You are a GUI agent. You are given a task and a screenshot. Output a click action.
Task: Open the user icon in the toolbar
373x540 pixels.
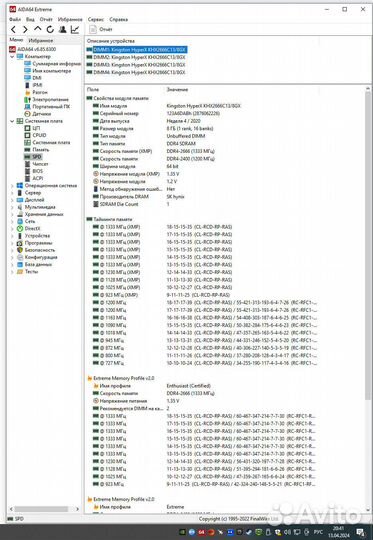(62, 30)
